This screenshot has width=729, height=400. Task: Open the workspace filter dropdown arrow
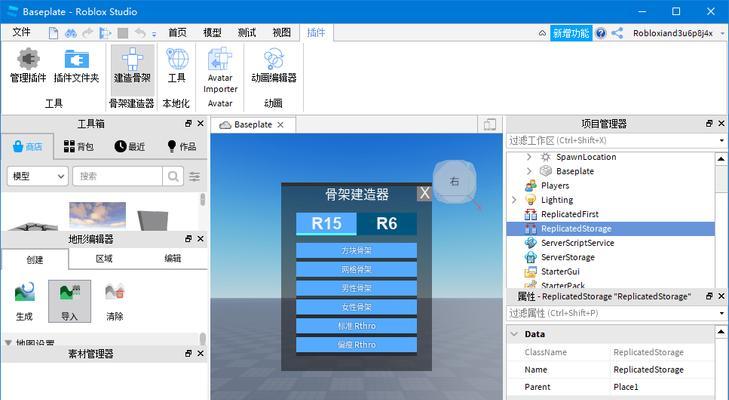tap(722, 140)
